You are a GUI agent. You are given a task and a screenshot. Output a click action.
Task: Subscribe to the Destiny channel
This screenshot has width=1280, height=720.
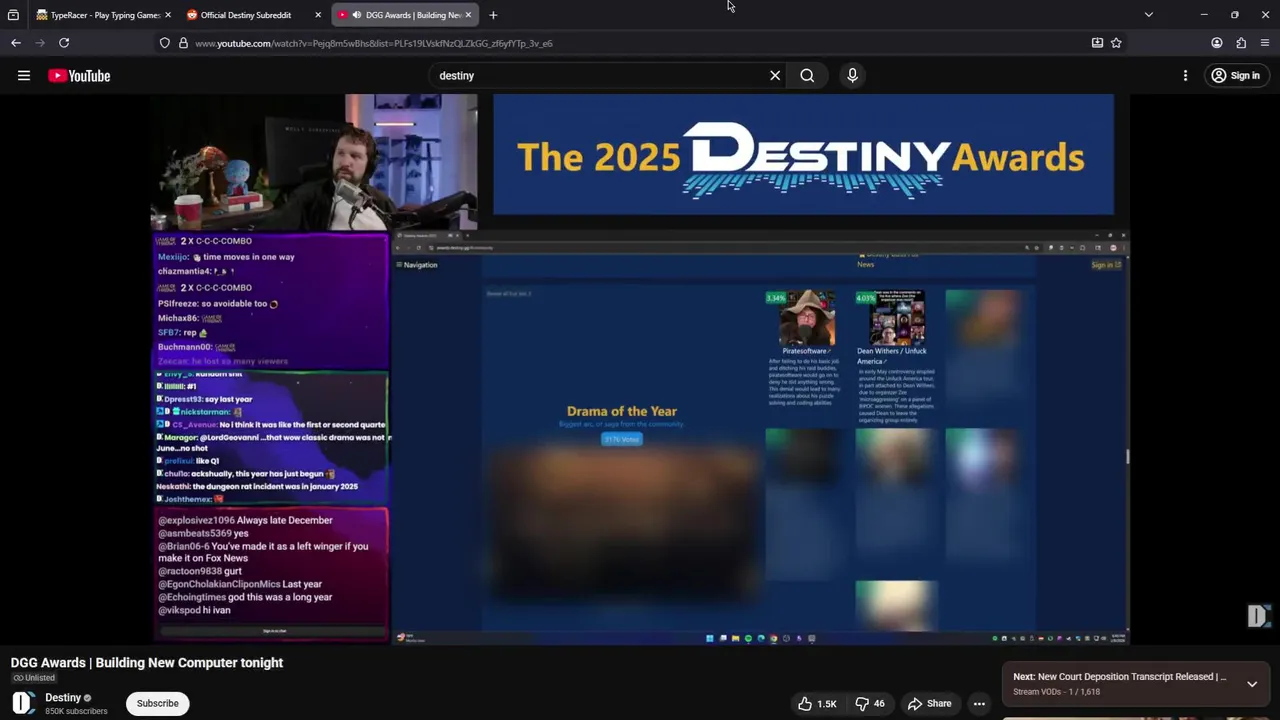click(x=157, y=703)
